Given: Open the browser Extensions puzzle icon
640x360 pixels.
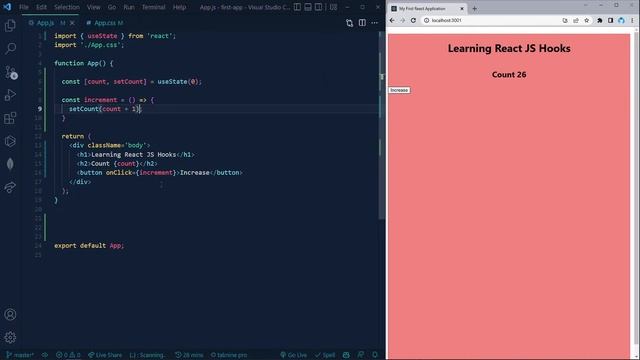Looking at the screenshot, I should [x=600, y=20].
